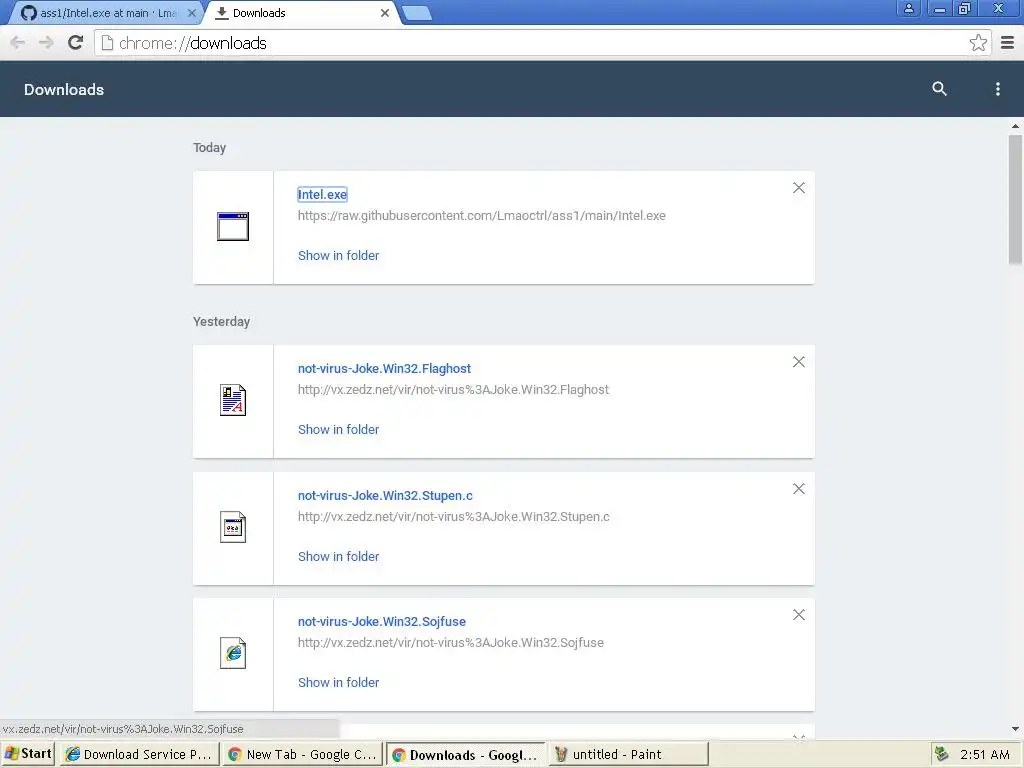The height and width of the screenshot is (768, 1024).
Task: Open the Chrome hamburger menu
Action: (1008, 43)
